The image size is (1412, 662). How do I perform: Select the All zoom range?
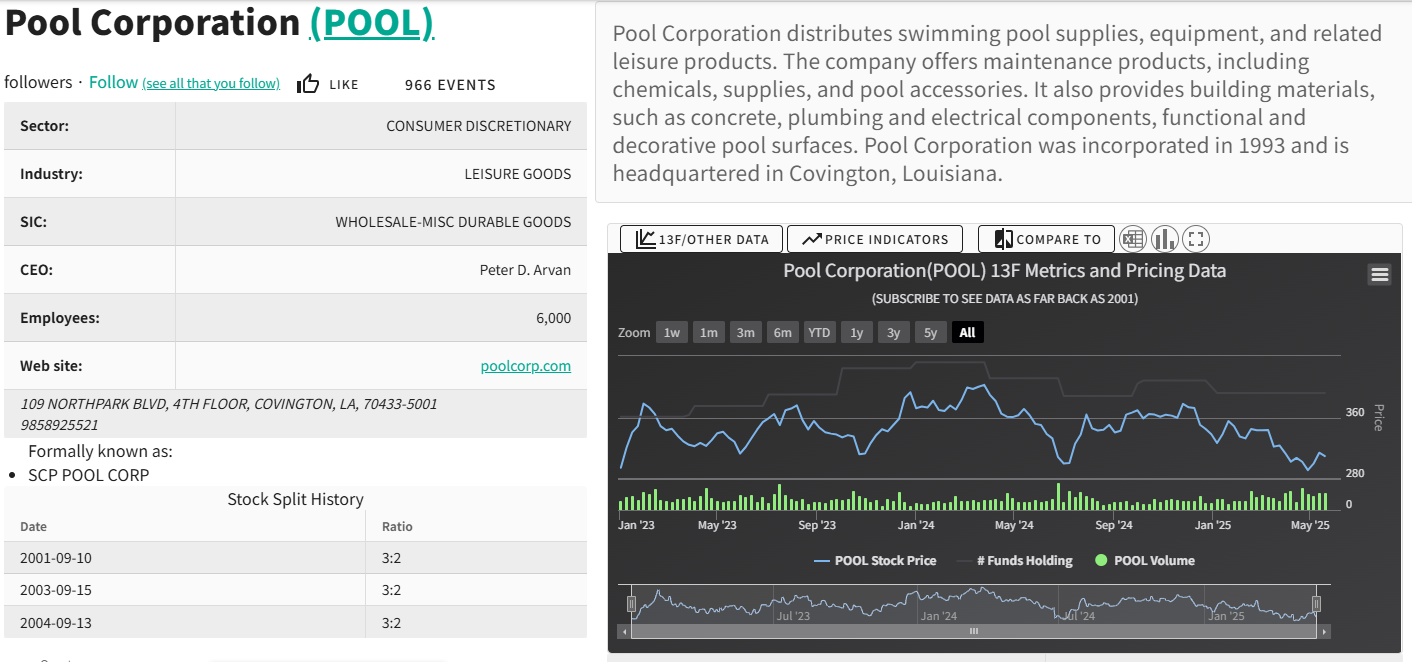[967, 333]
